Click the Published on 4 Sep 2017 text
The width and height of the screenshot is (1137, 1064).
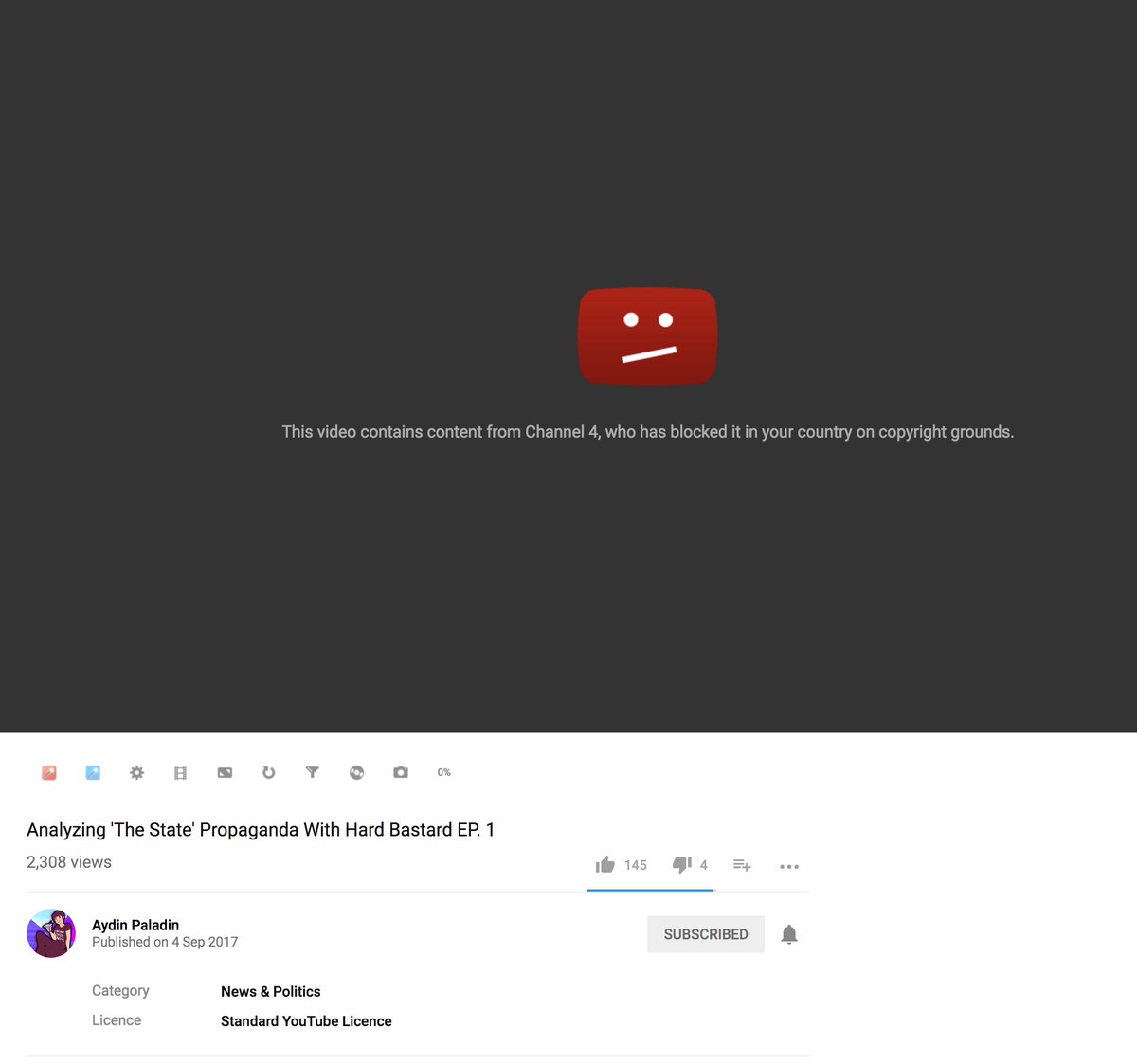[x=165, y=942]
